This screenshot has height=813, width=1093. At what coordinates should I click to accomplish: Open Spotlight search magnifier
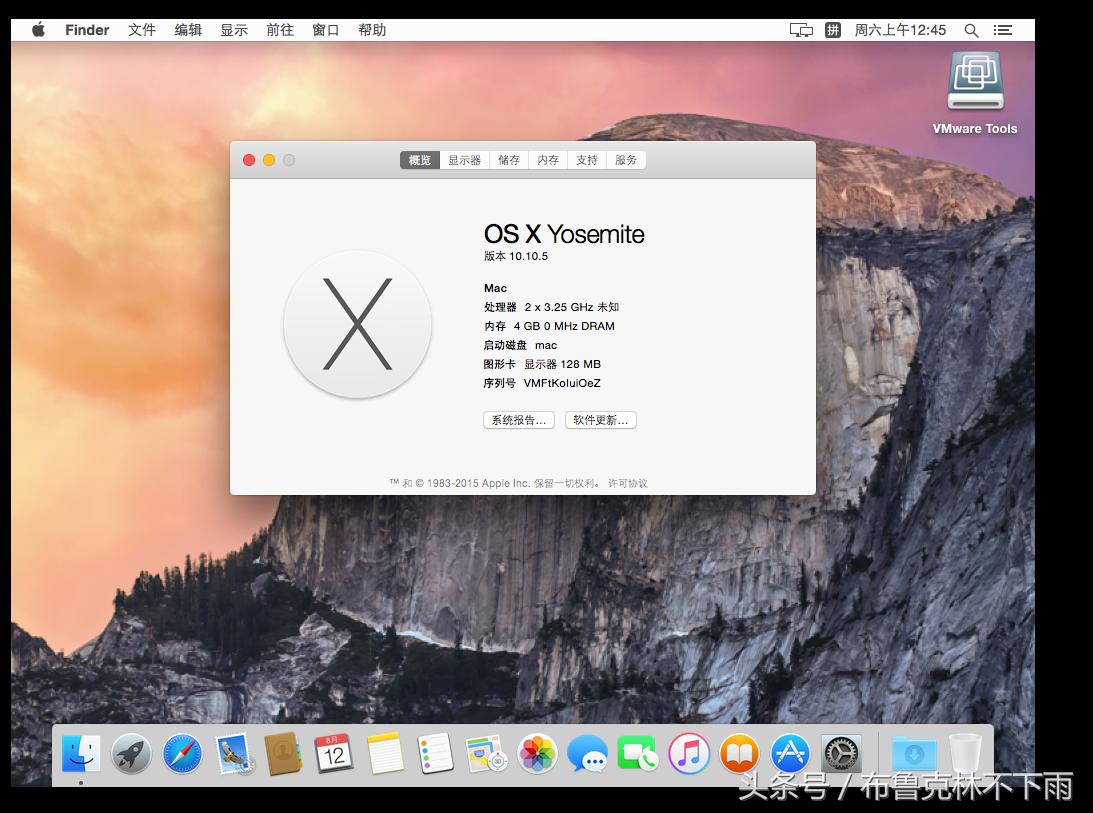pos(971,30)
